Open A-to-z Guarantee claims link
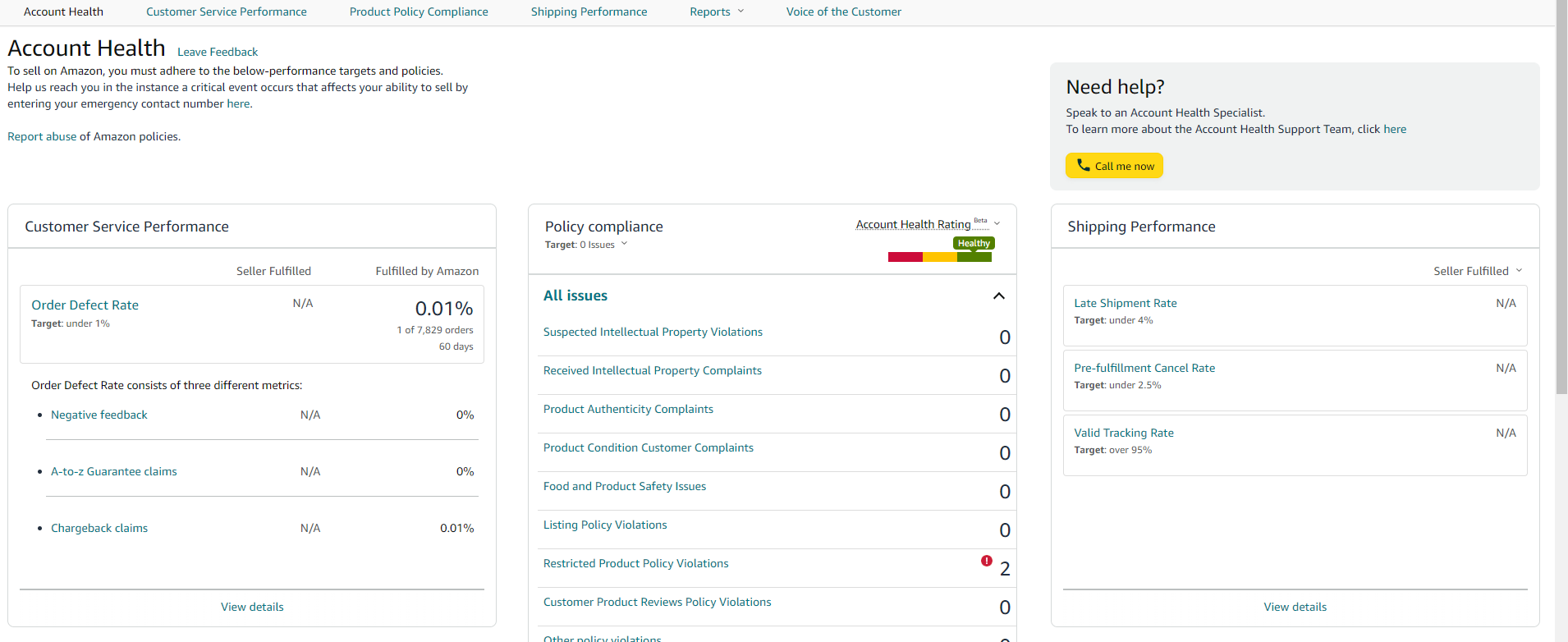Viewport: 1568px width, 642px height. tap(114, 471)
